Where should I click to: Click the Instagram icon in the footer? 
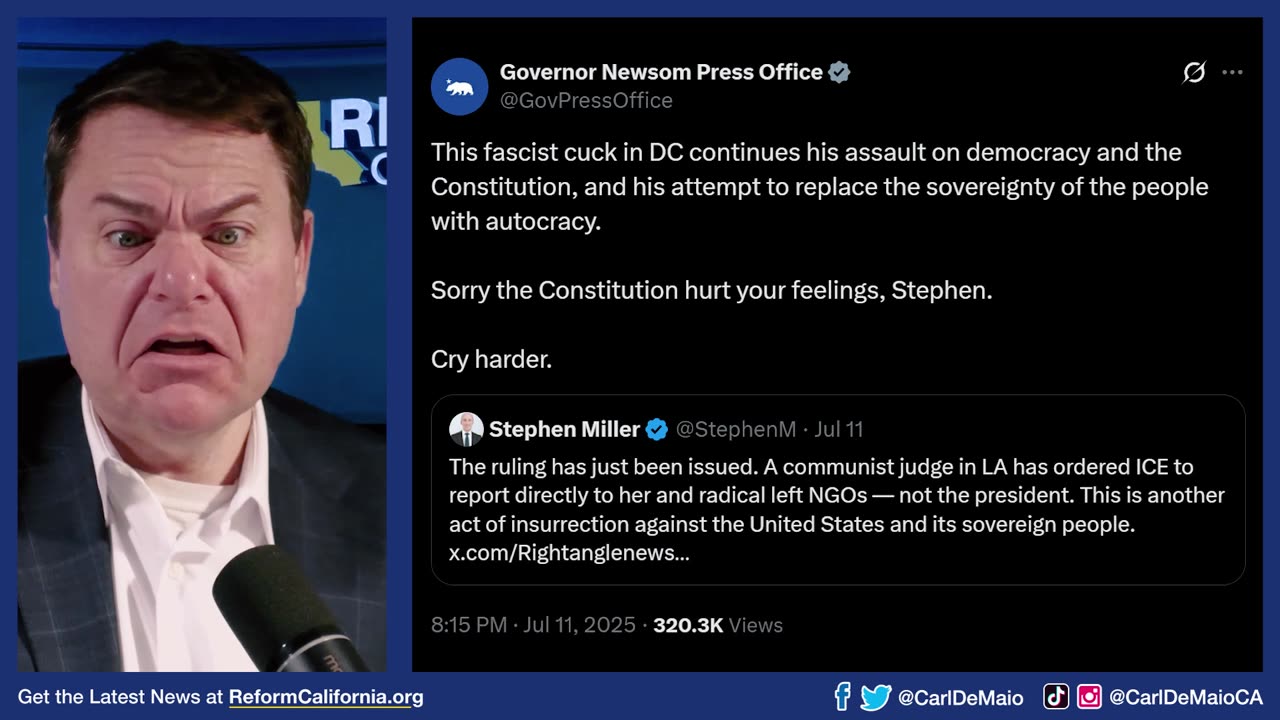point(1089,697)
